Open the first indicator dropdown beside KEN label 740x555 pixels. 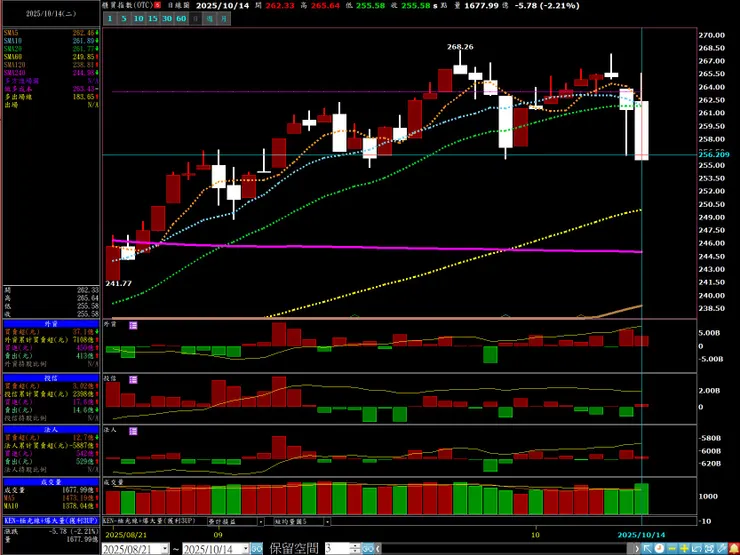point(261,522)
